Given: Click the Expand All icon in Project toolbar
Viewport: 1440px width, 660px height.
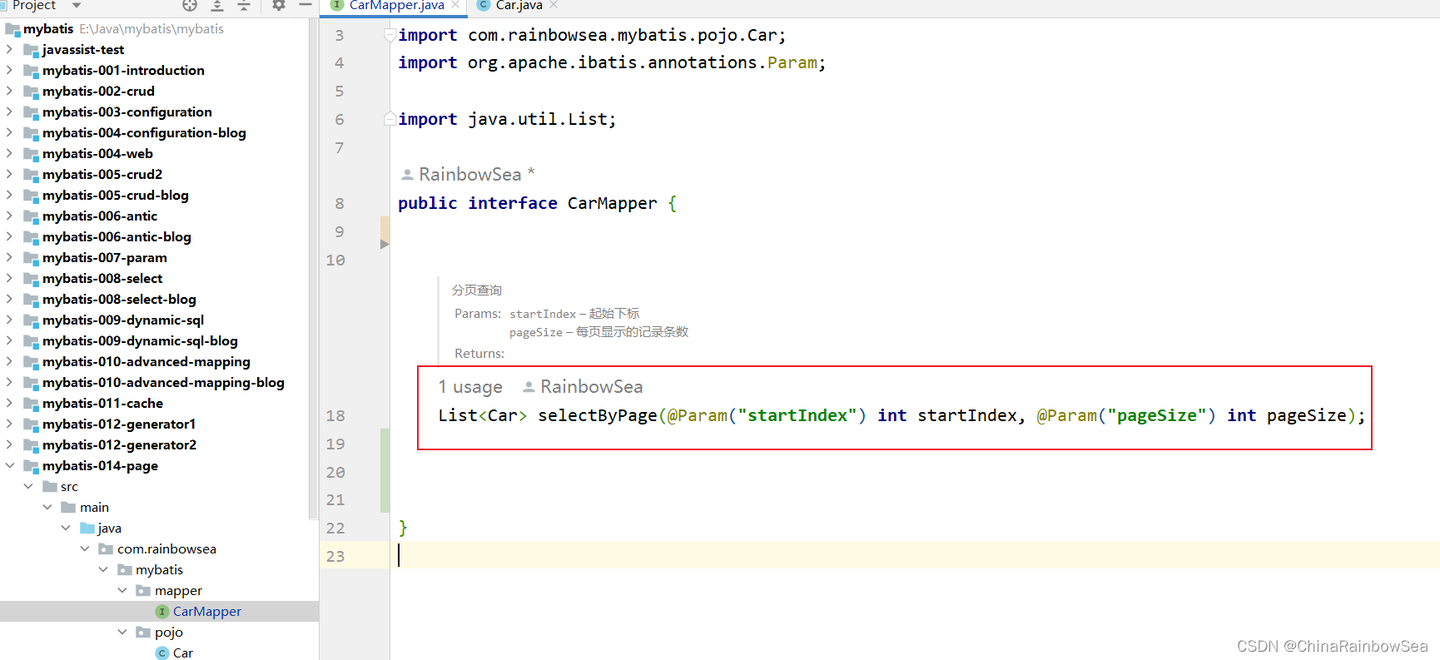Looking at the screenshot, I should tap(216, 5).
